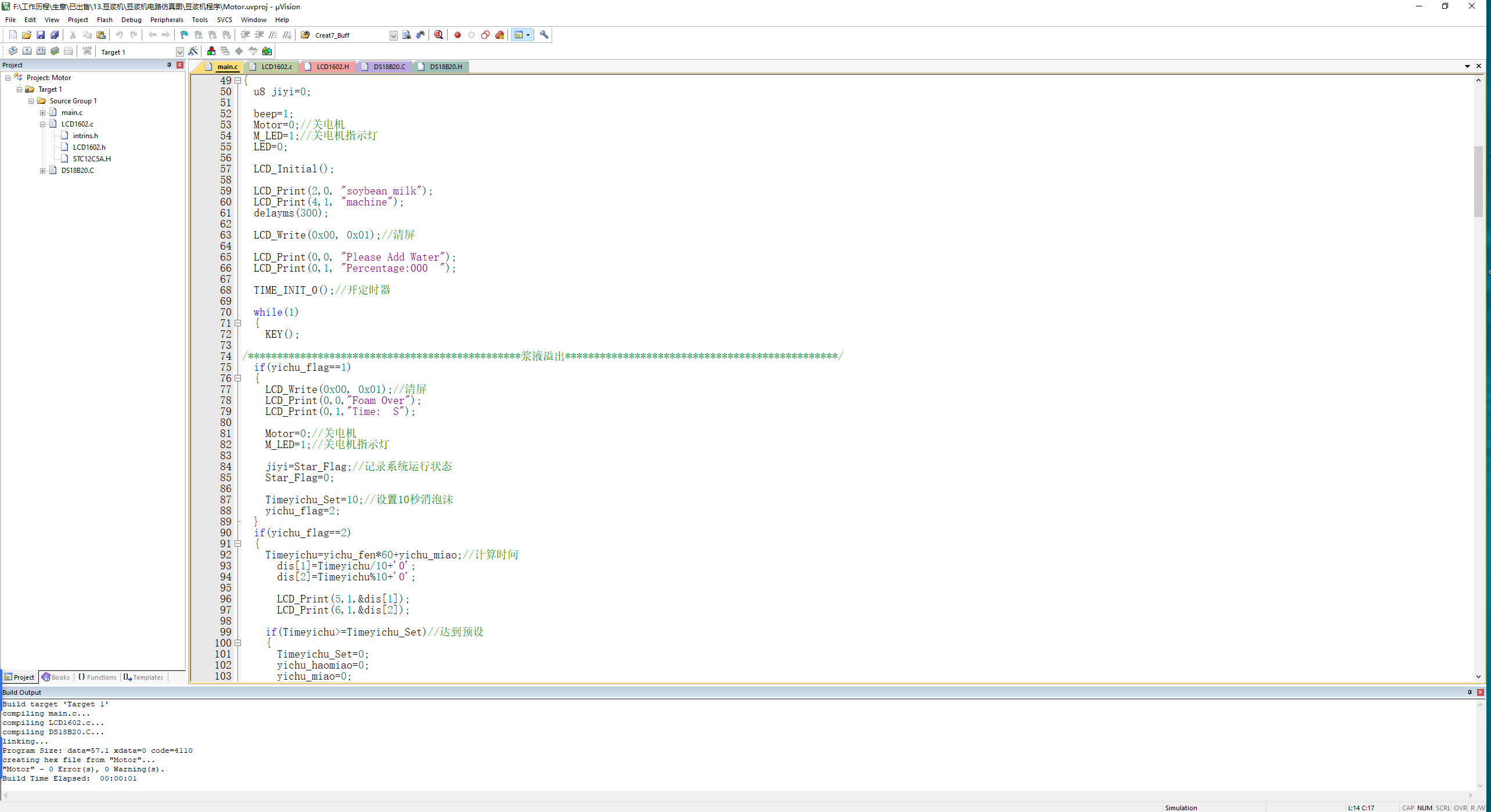Click the Creat7_Buff search input field
The width and height of the screenshot is (1491, 812).
point(350,35)
